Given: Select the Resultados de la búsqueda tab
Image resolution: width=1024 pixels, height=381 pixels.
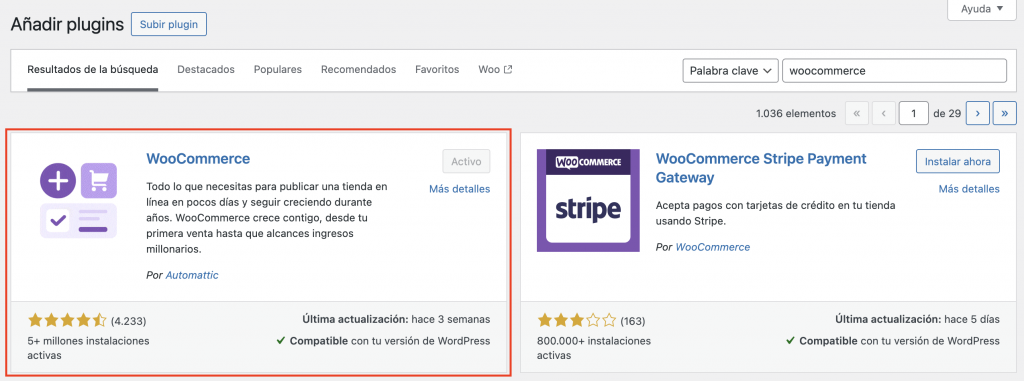Looking at the screenshot, I should click(93, 69).
